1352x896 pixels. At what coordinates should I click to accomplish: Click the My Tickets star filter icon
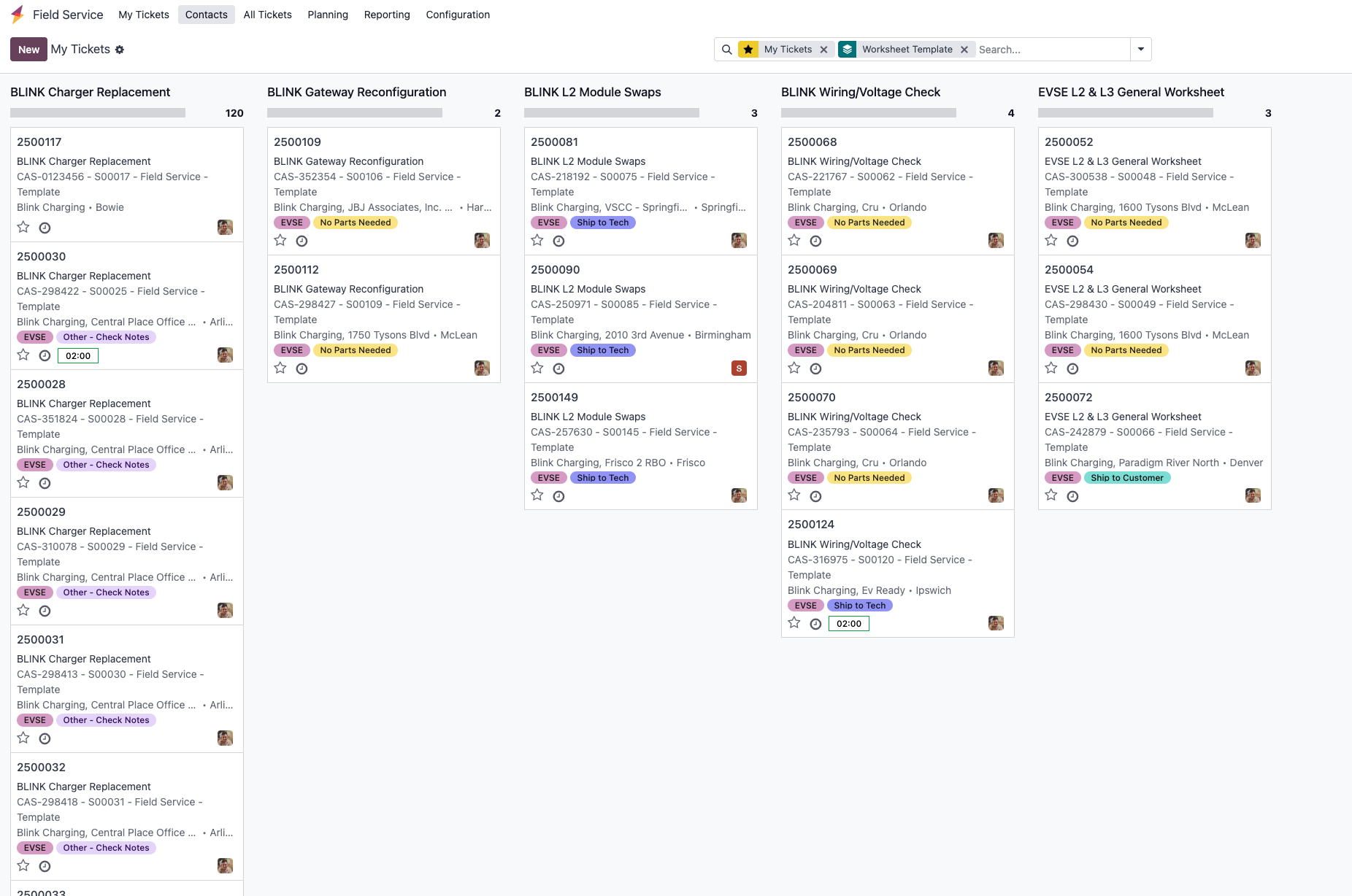tap(748, 50)
